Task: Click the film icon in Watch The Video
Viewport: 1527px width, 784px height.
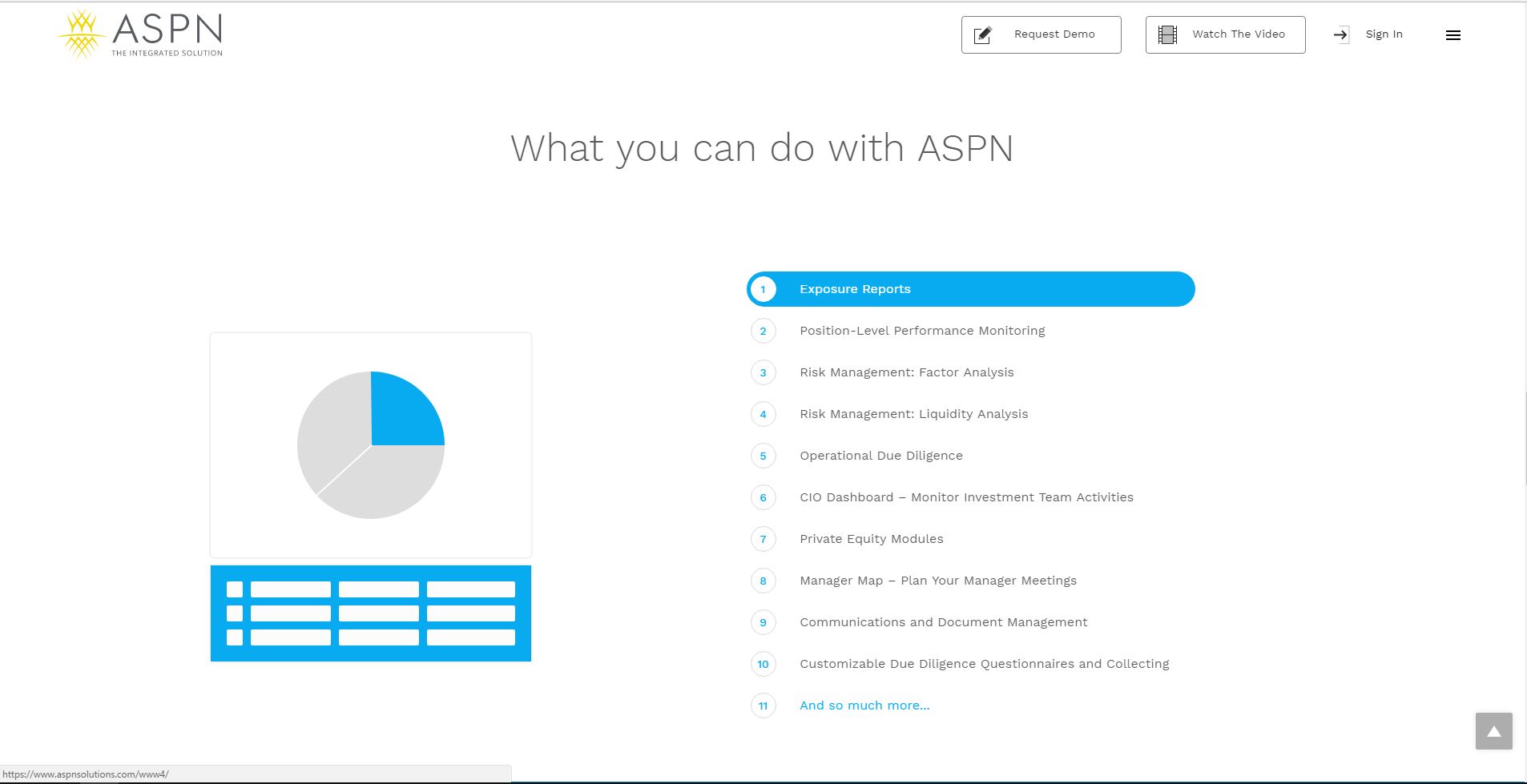Action: pos(1167,35)
